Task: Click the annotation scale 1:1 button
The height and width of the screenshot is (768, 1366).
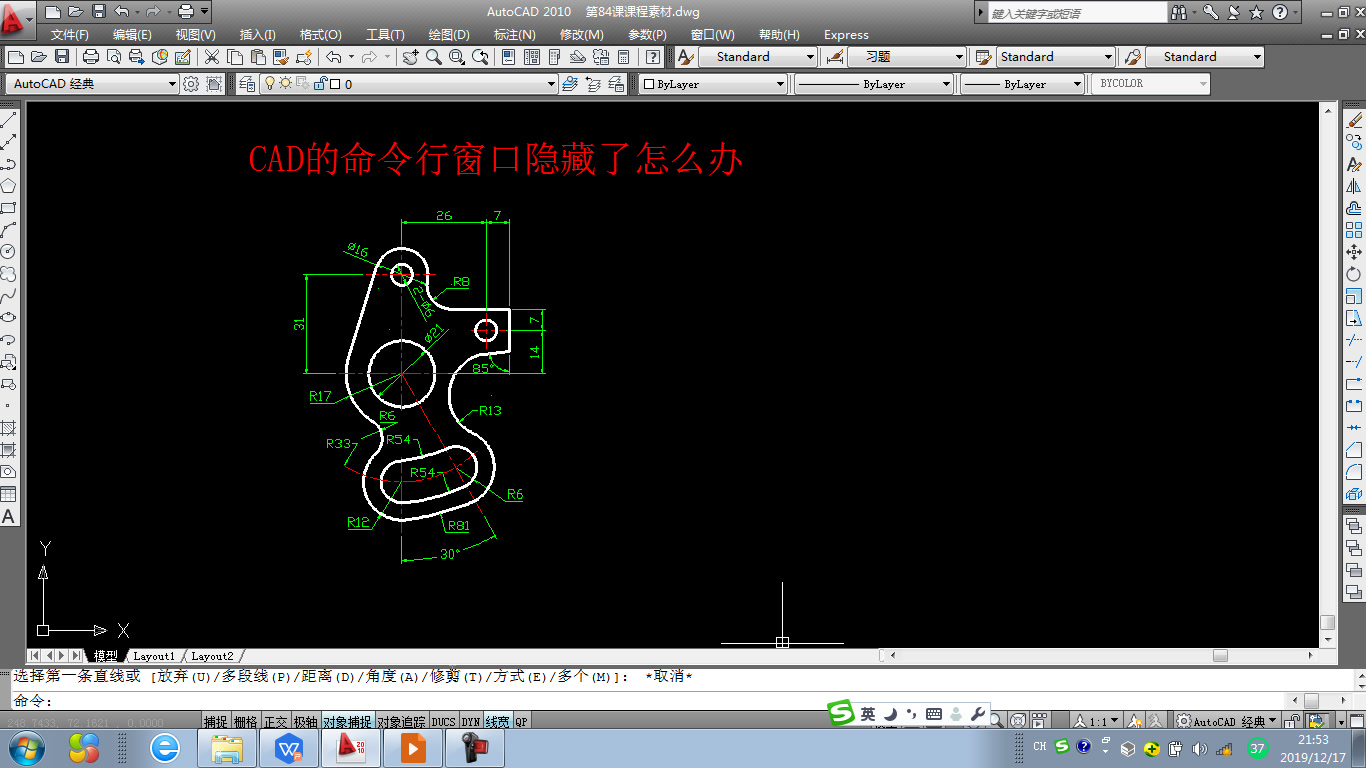Action: tap(1097, 721)
